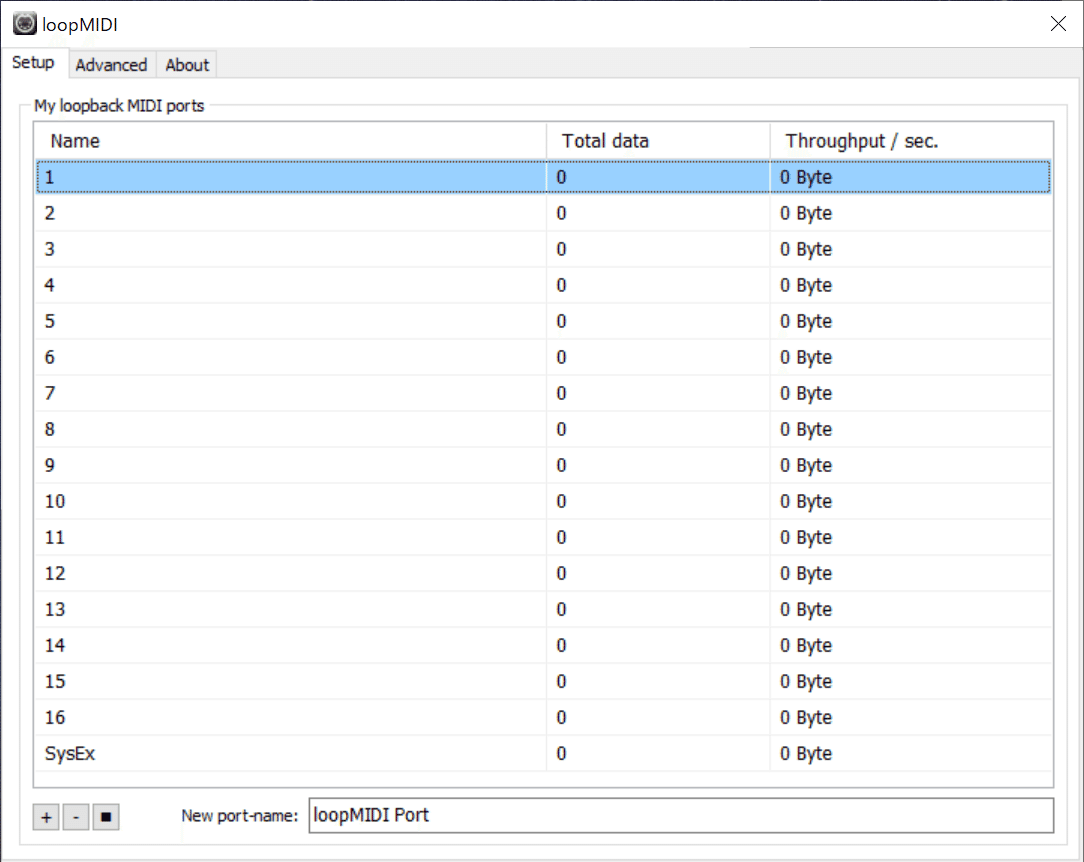1084x862 pixels.
Task: Mute port using the square stop button
Action: tap(106, 817)
